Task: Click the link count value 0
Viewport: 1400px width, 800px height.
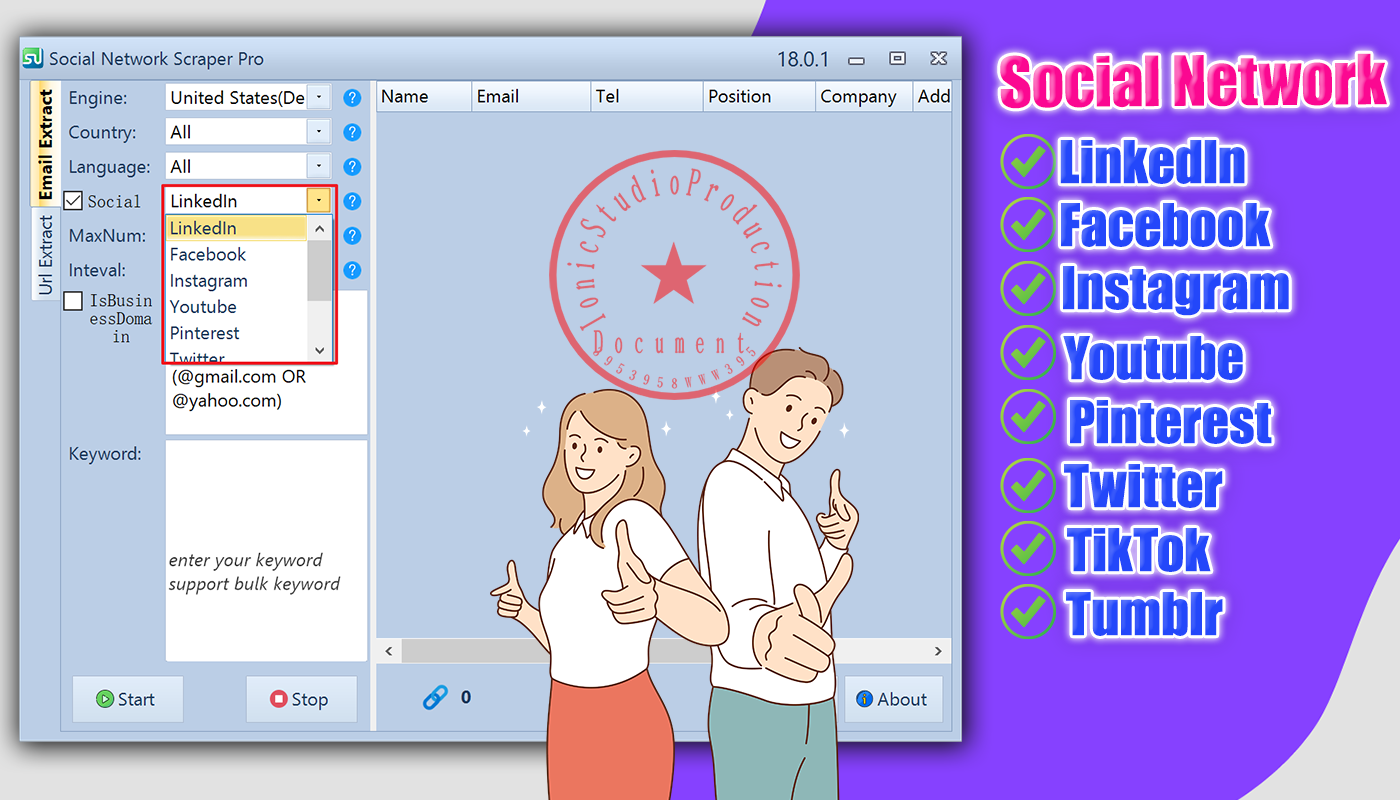Action: click(466, 698)
